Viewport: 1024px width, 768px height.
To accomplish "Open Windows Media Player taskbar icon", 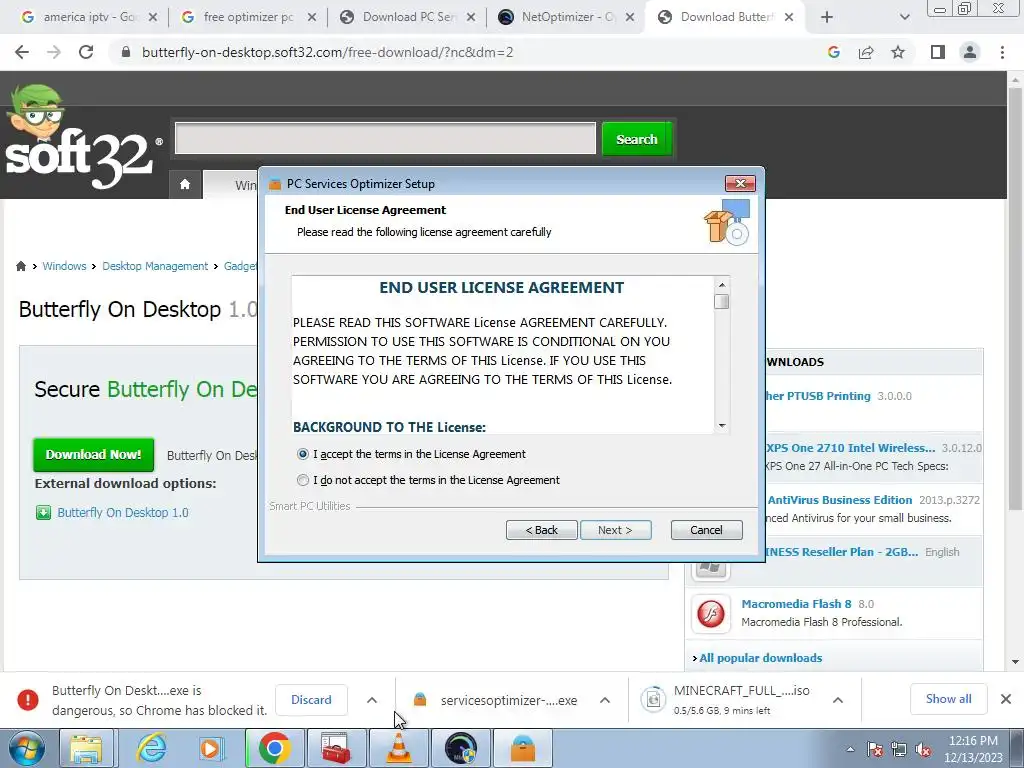I will (211, 748).
